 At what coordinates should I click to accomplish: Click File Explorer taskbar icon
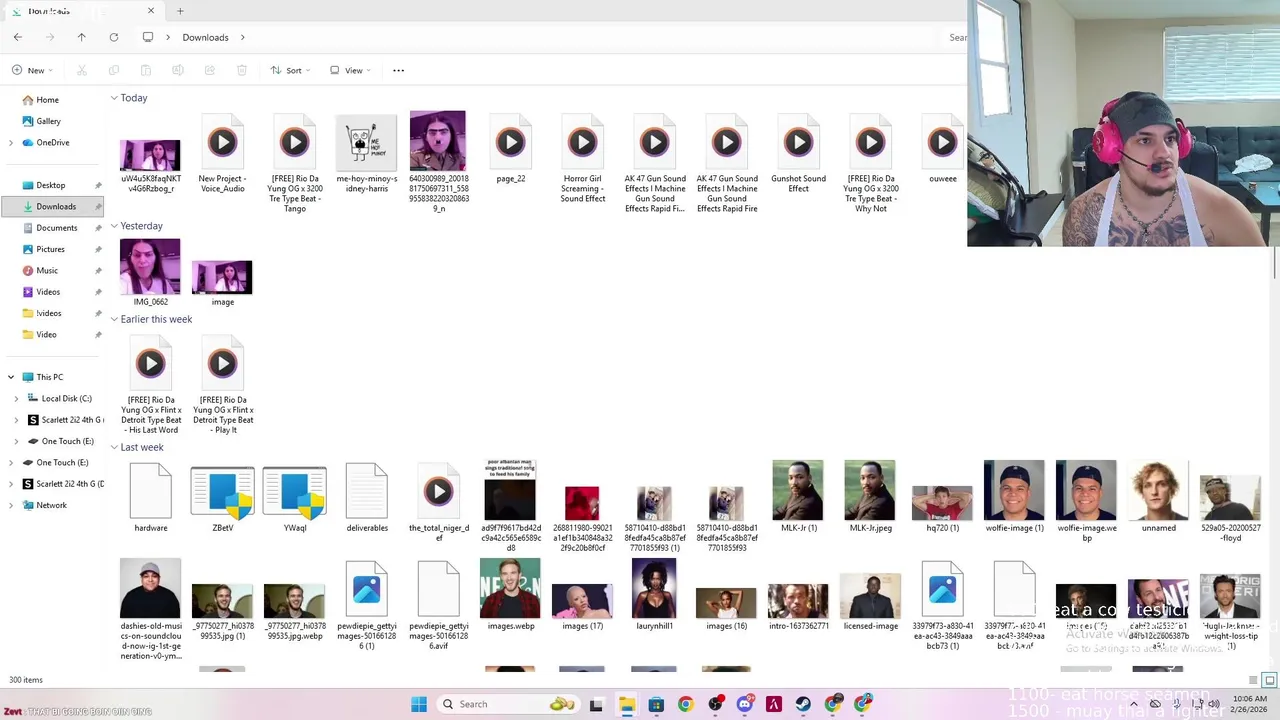pyautogui.click(x=626, y=704)
